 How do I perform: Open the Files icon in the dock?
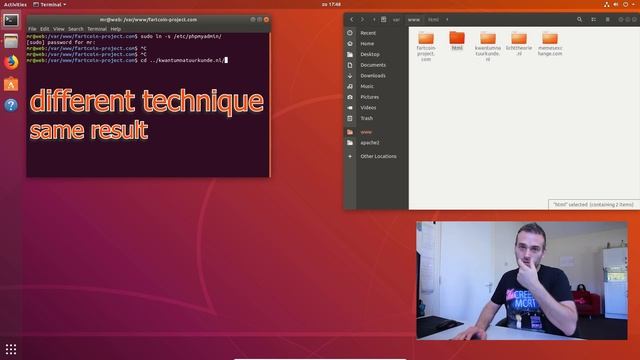coord(11,41)
